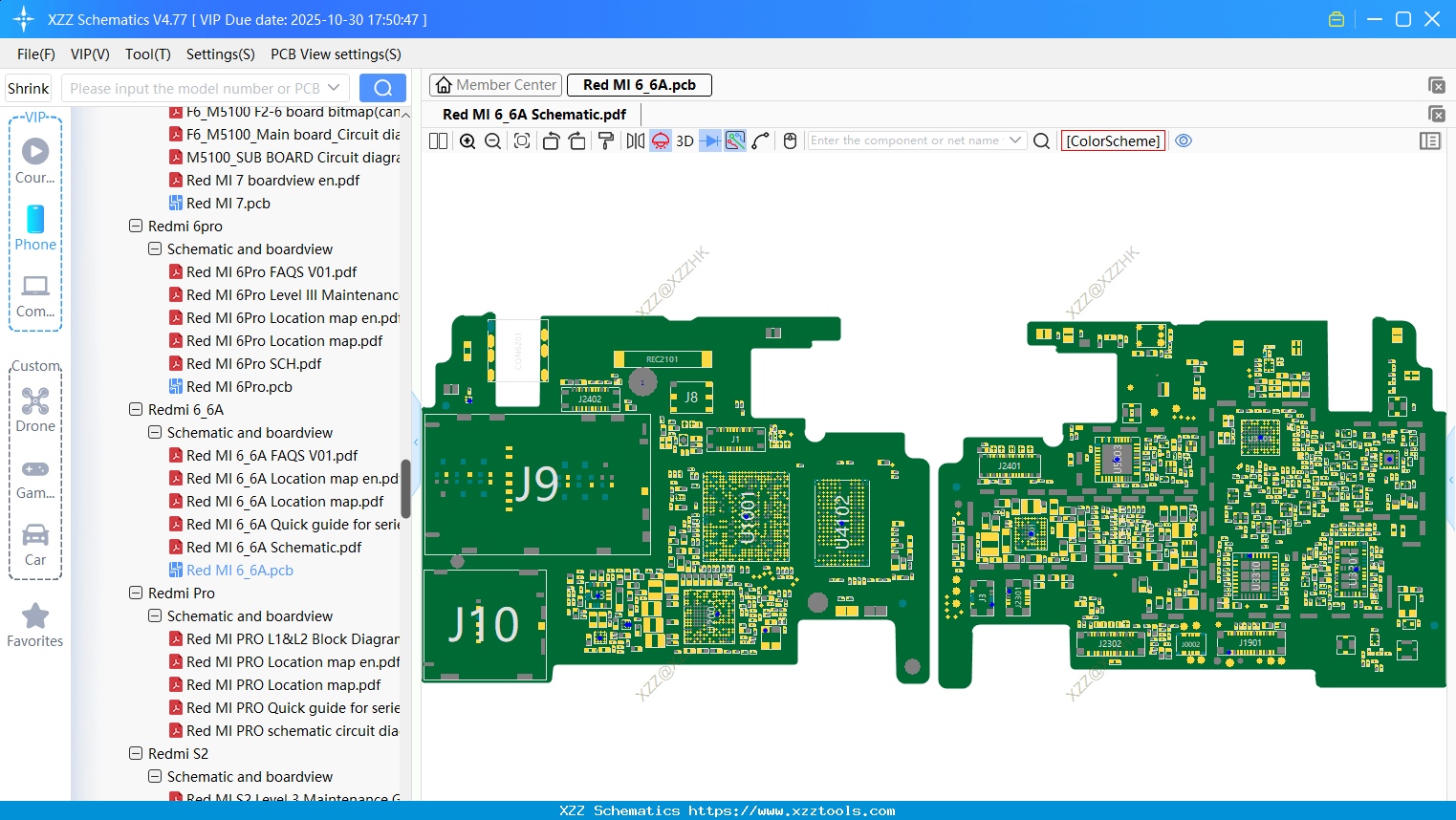Toggle the net routing highlight button
This screenshot has height=820, width=1456.
pyautogui.click(x=735, y=141)
